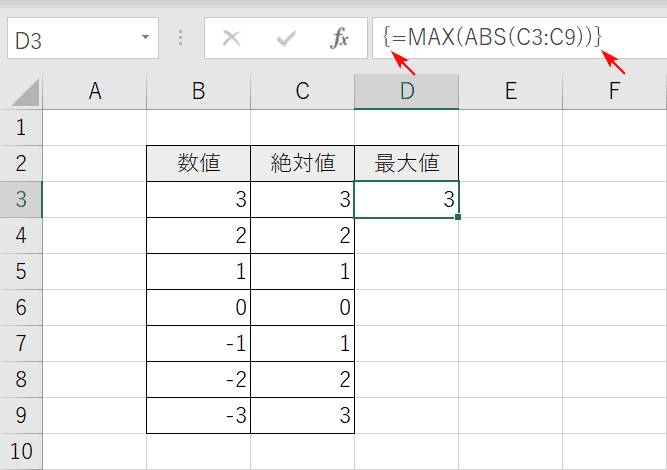Click the Select All corner triangle
Image resolution: width=667 pixels, height=470 pixels.
tap(26, 92)
